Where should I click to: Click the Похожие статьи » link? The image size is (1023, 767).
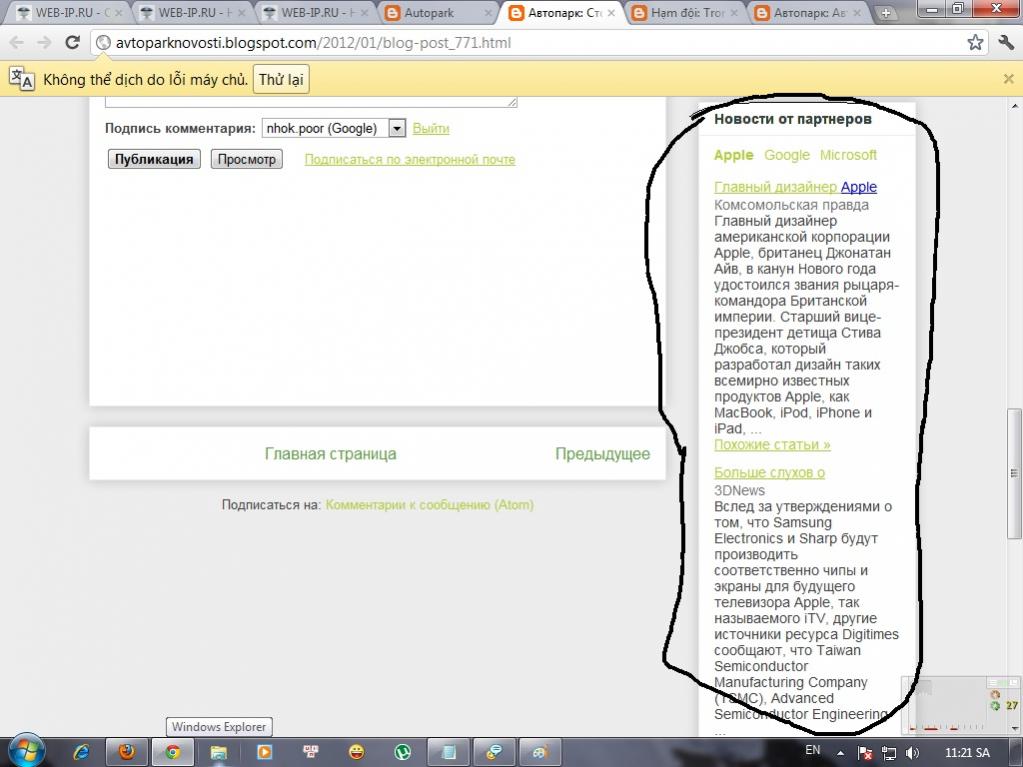point(772,445)
